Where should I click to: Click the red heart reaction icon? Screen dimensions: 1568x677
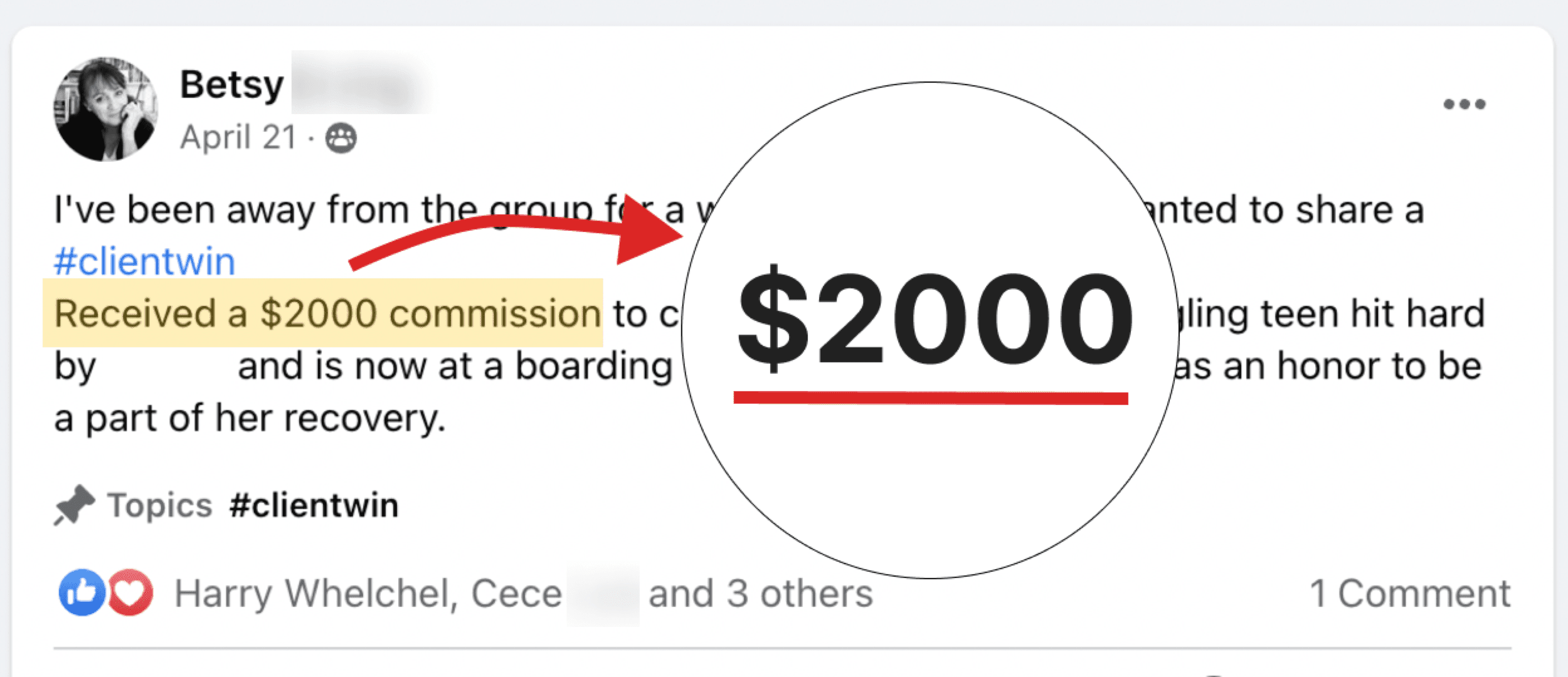[x=130, y=592]
